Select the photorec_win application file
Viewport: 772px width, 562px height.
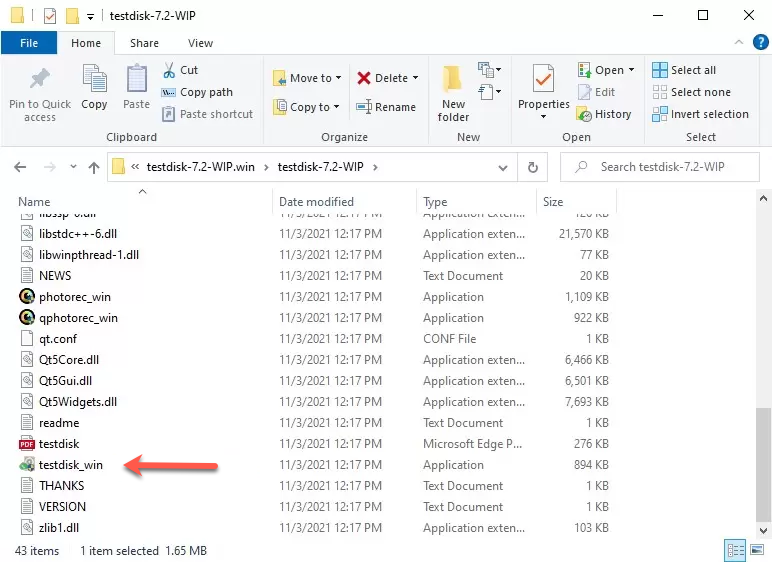74,297
